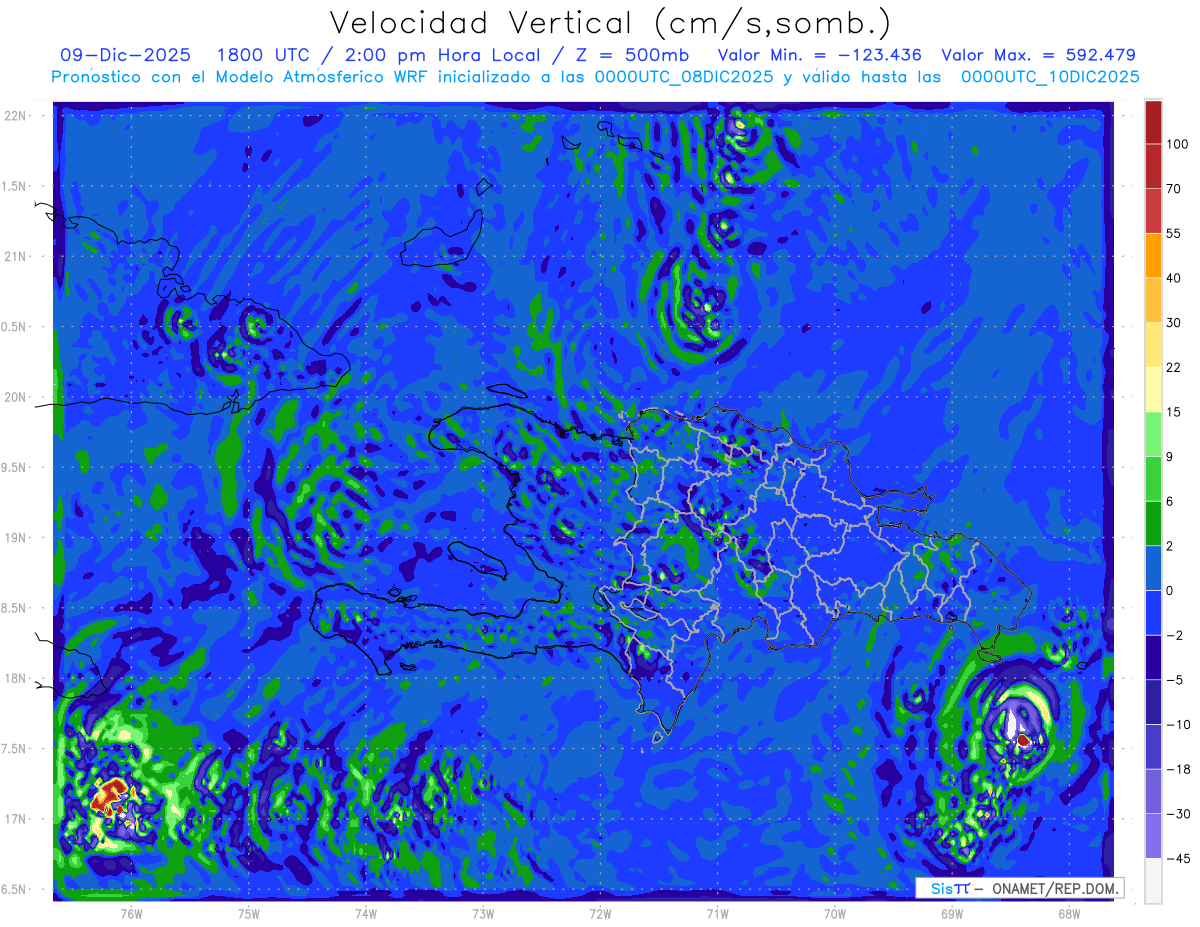Click the '20N' latitude label
1200x927 pixels.
(x=16, y=397)
